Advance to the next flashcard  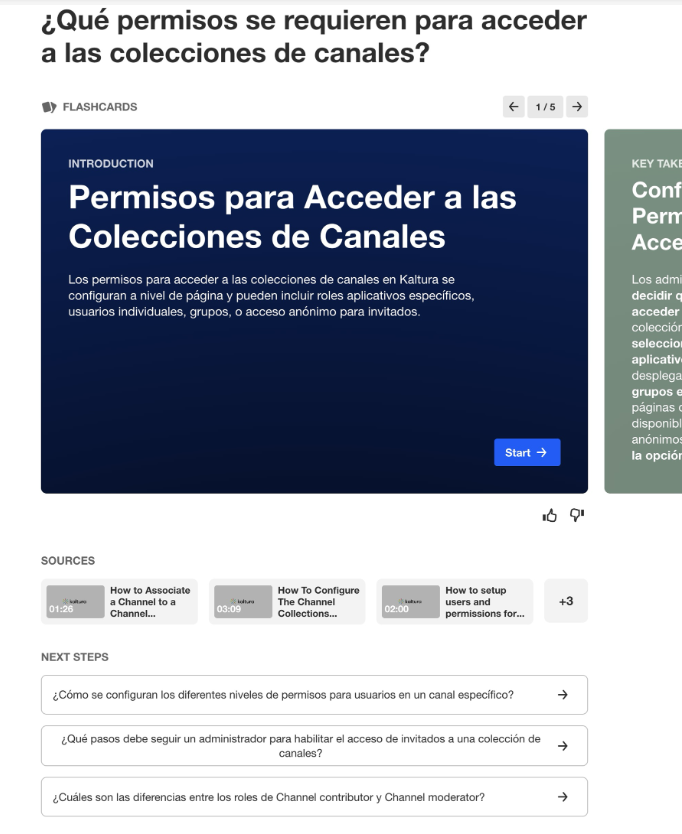point(577,107)
